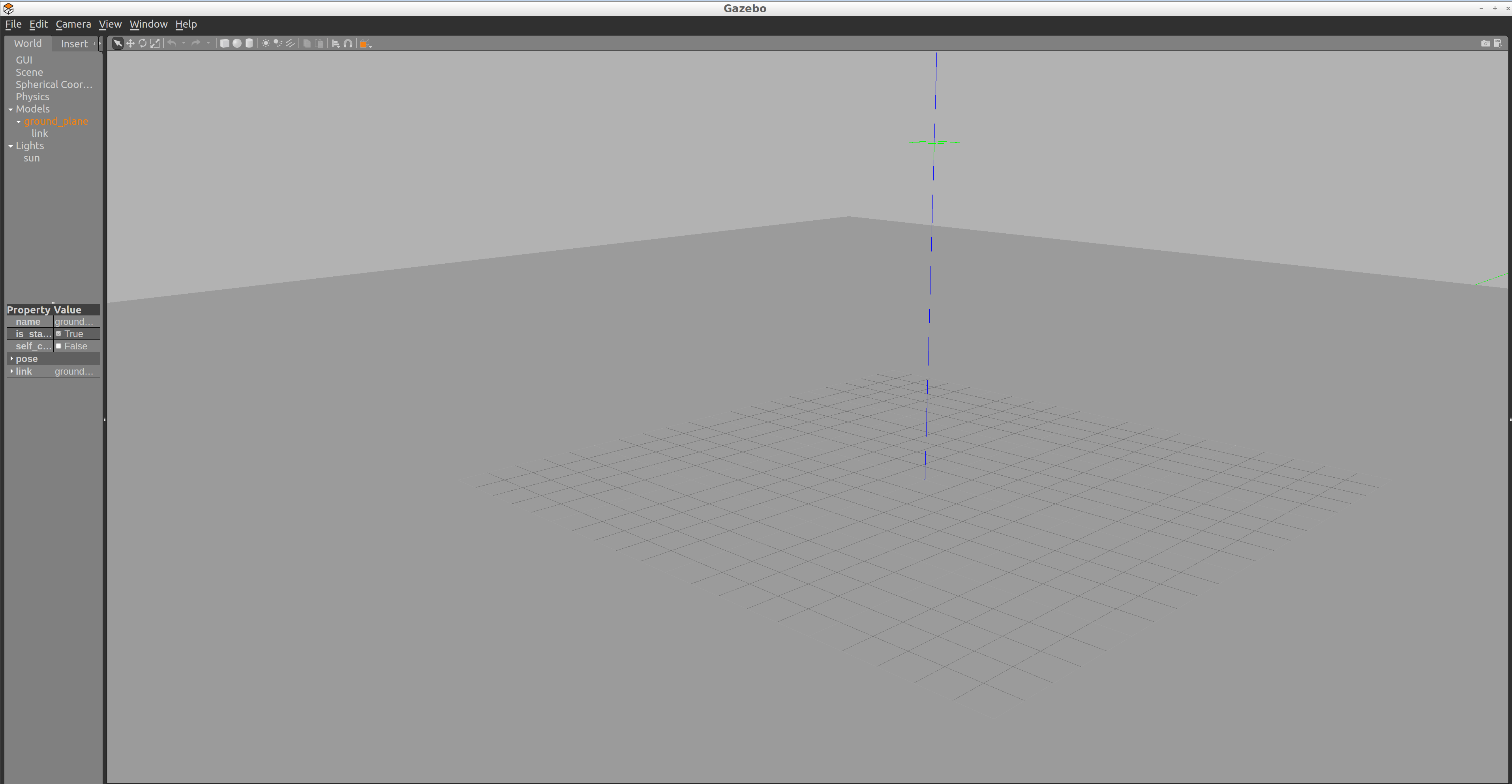Click the orange run/play indicator button
The image size is (1512, 784).
coord(364,43)
